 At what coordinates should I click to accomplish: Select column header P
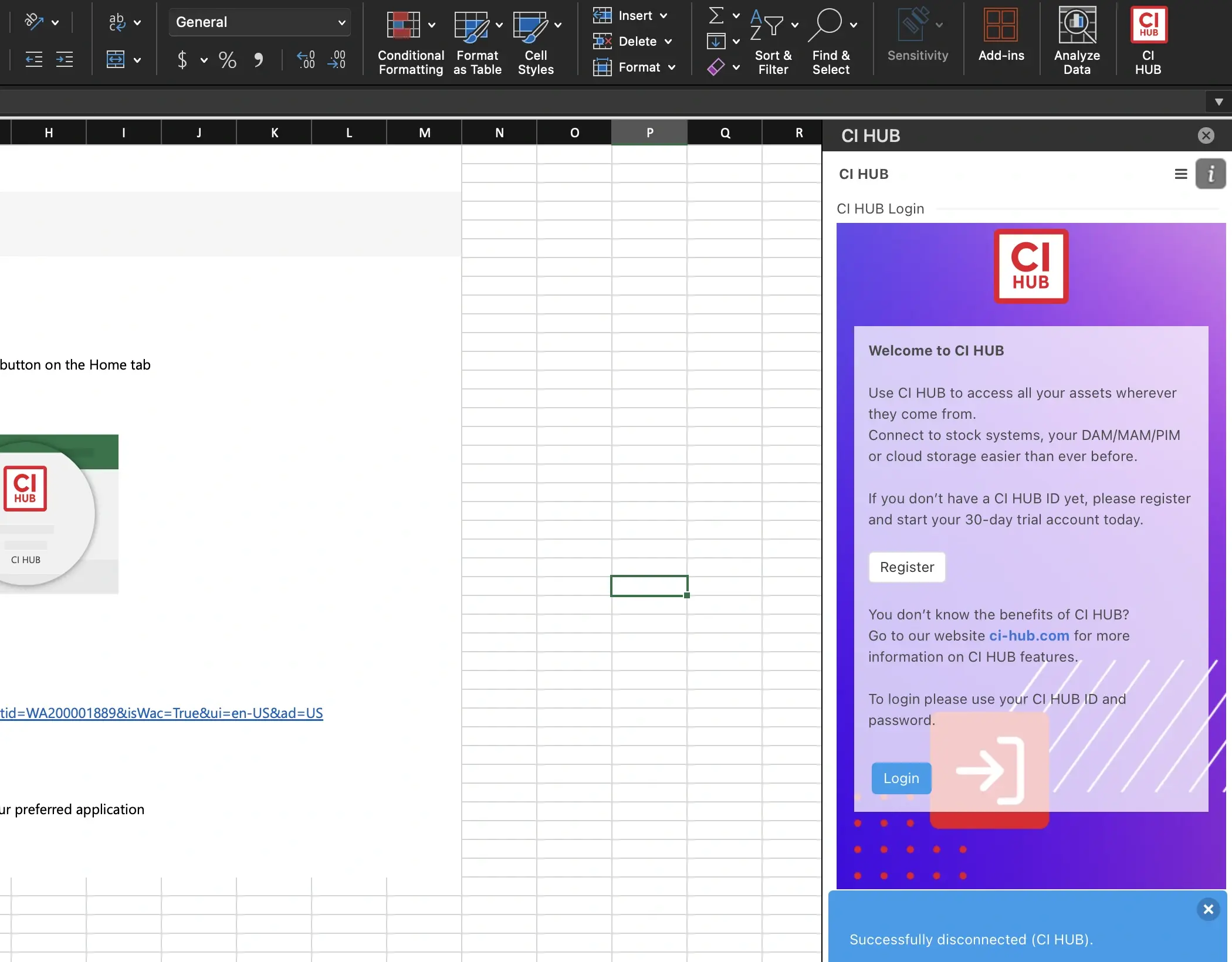(649, 133)
